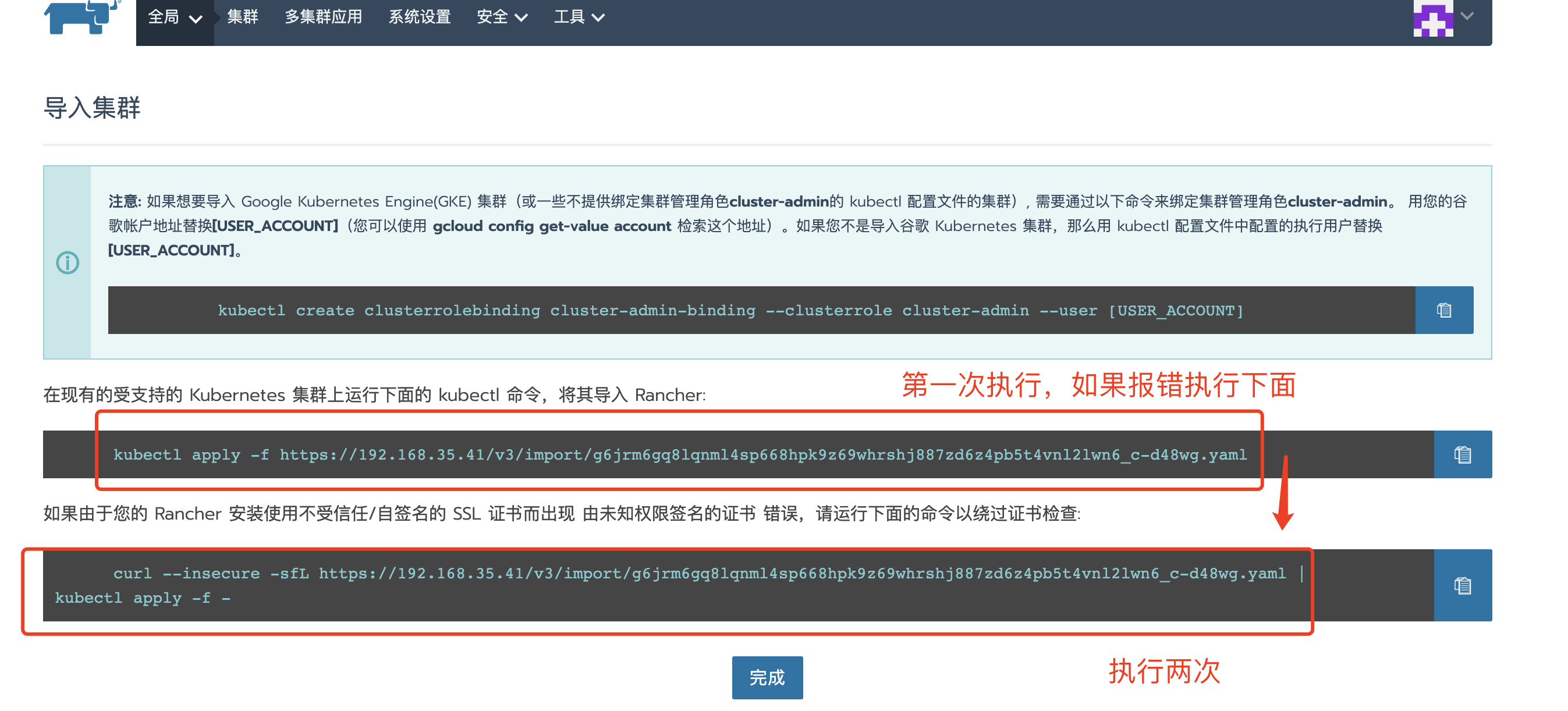
Task: Expand the 工具 tools menu
Action: coord(579,17)
